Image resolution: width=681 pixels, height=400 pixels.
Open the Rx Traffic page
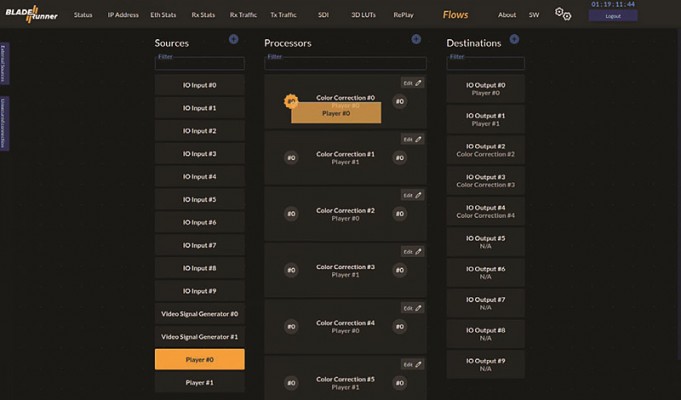click(x=243, y=15)
